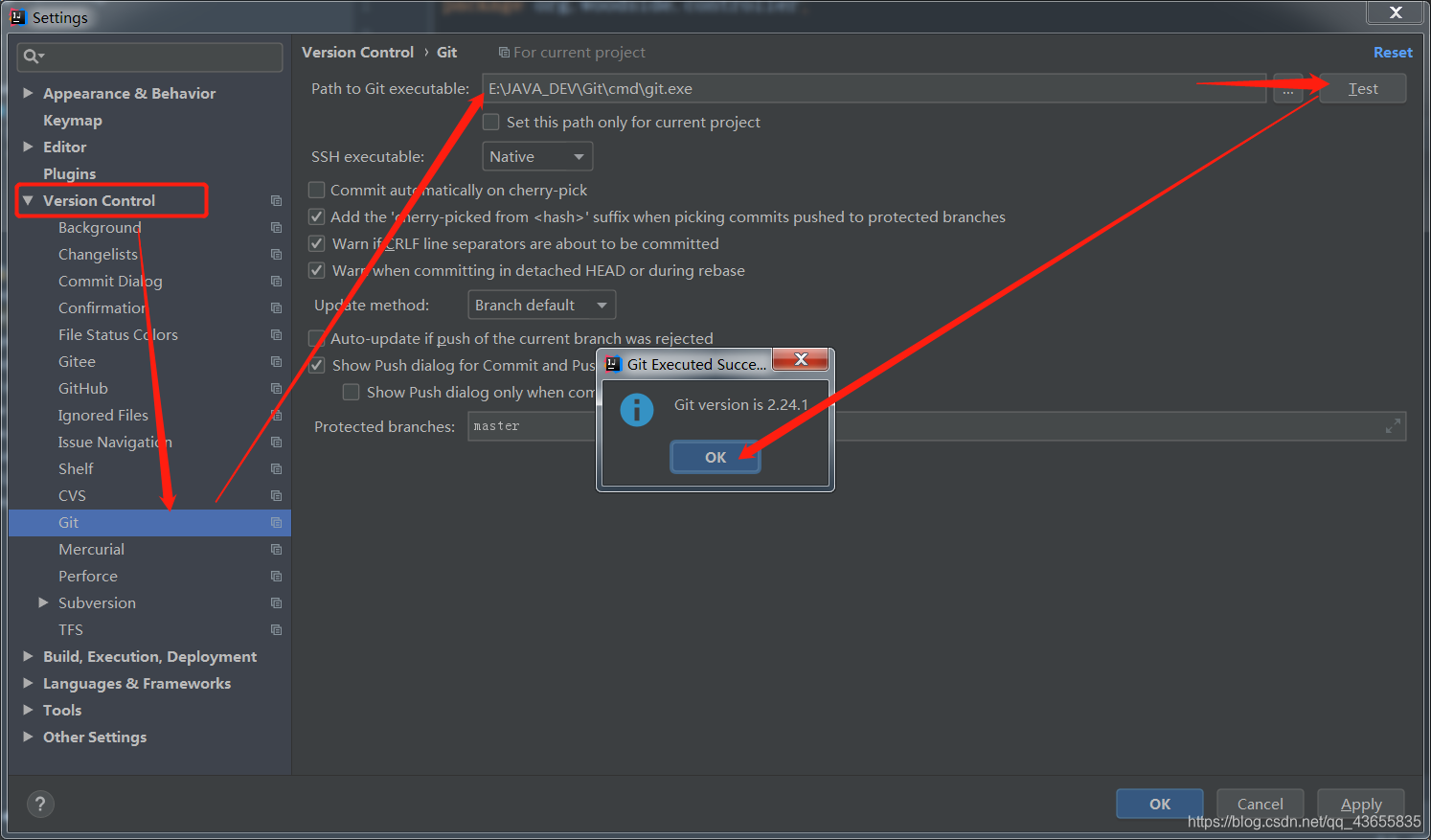Browse for Git executable with ellipsis button

(x=1288, y=89)
